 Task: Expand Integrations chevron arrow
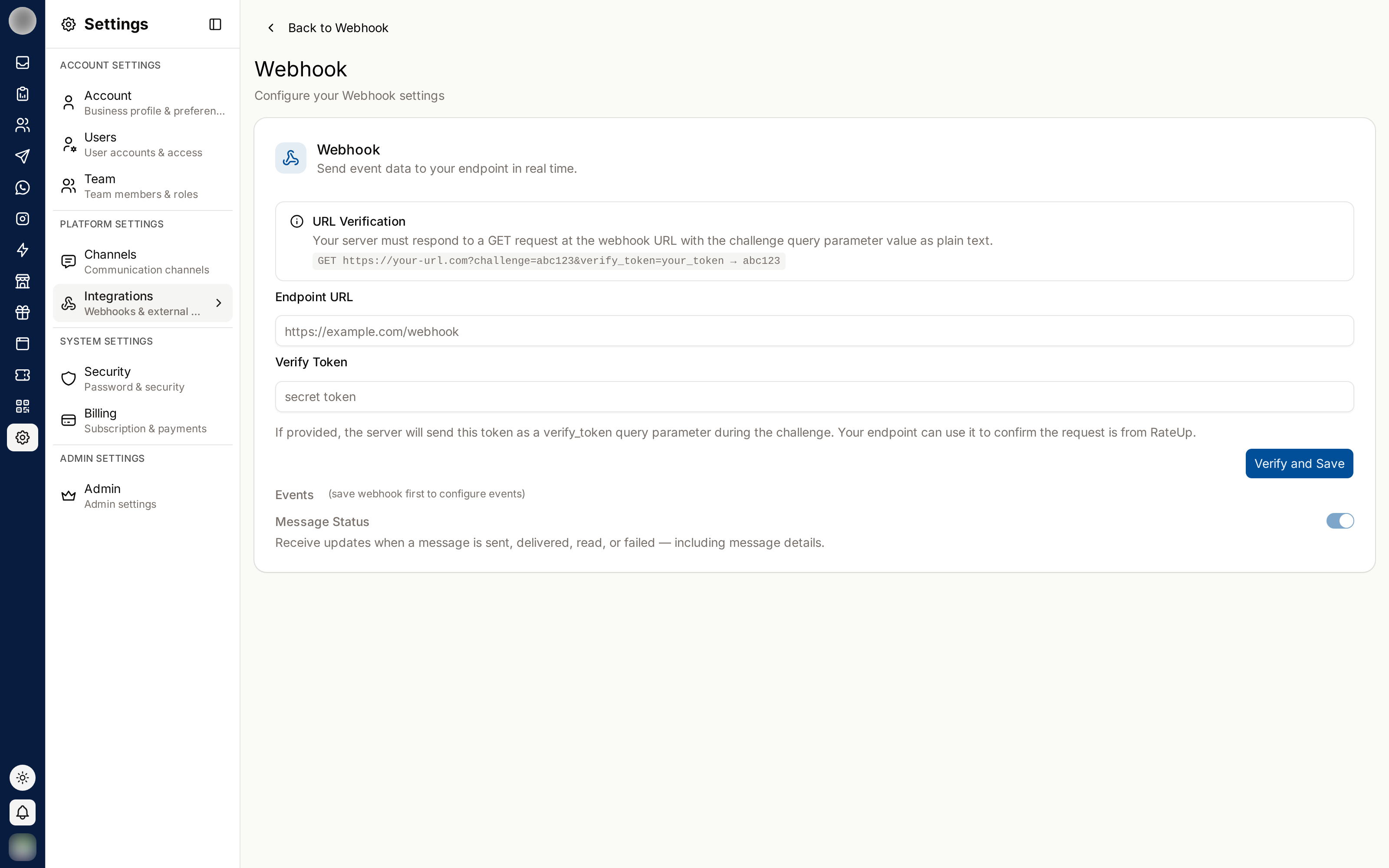(219, 303)
